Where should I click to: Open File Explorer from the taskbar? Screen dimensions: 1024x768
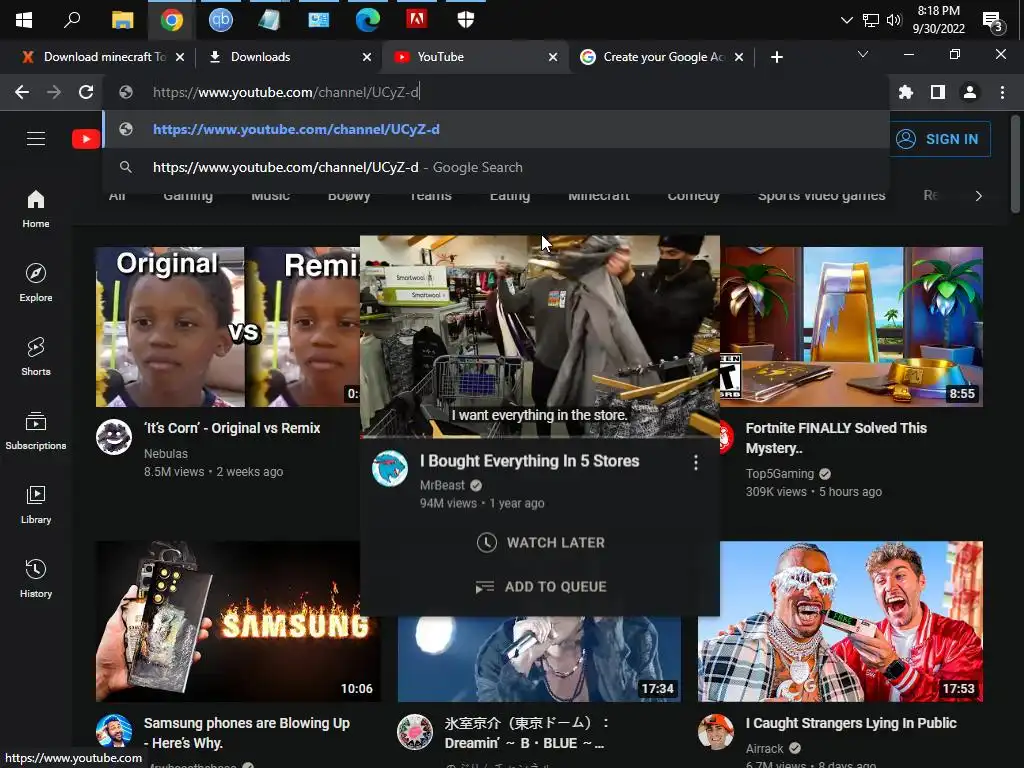(122, 20)
